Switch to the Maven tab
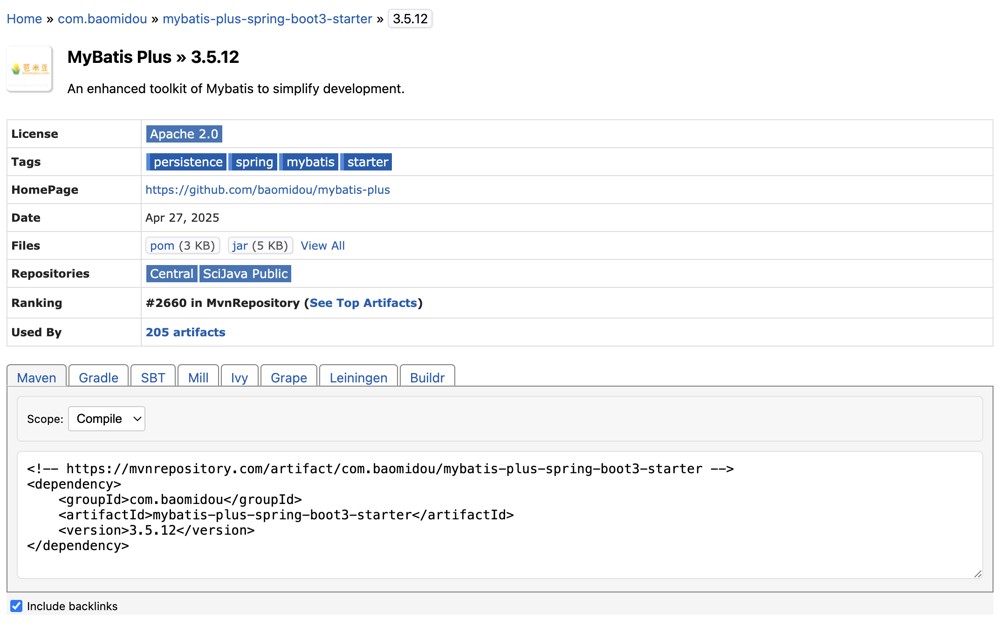 click(x=36, y=377)
